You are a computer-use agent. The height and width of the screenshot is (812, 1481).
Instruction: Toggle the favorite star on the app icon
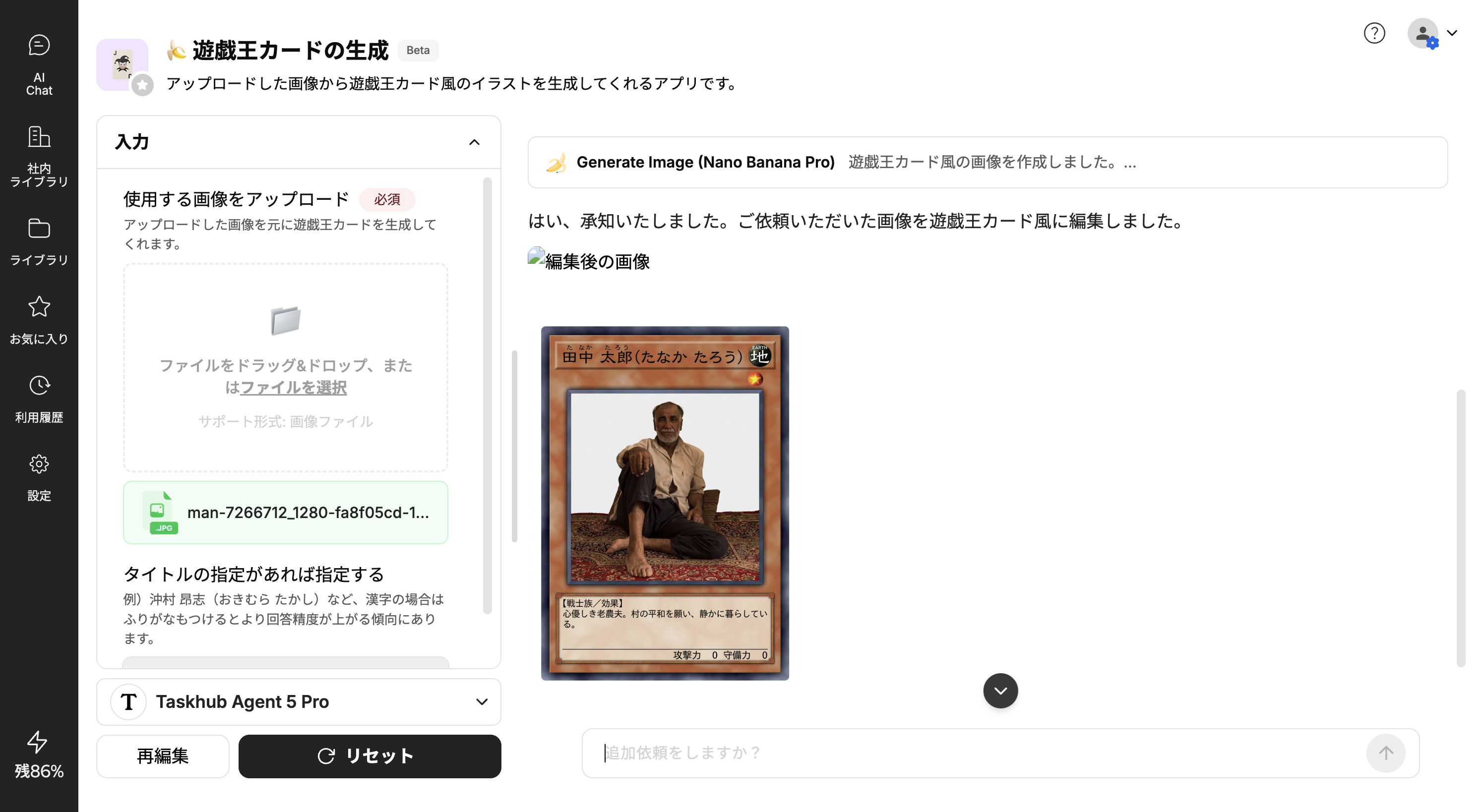click(142, 86)
